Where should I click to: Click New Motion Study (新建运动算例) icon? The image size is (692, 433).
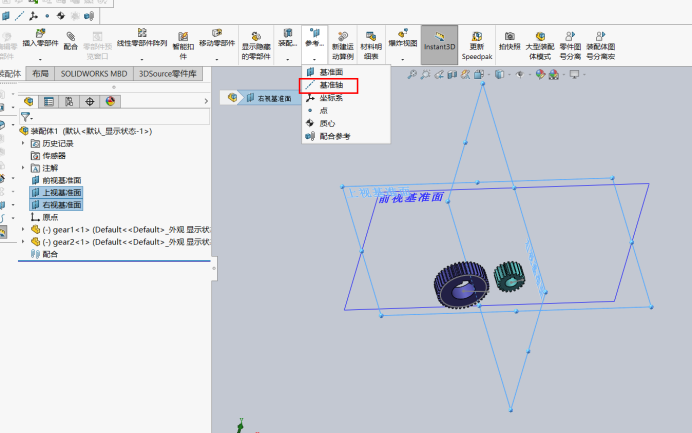[x=342, y=36]
